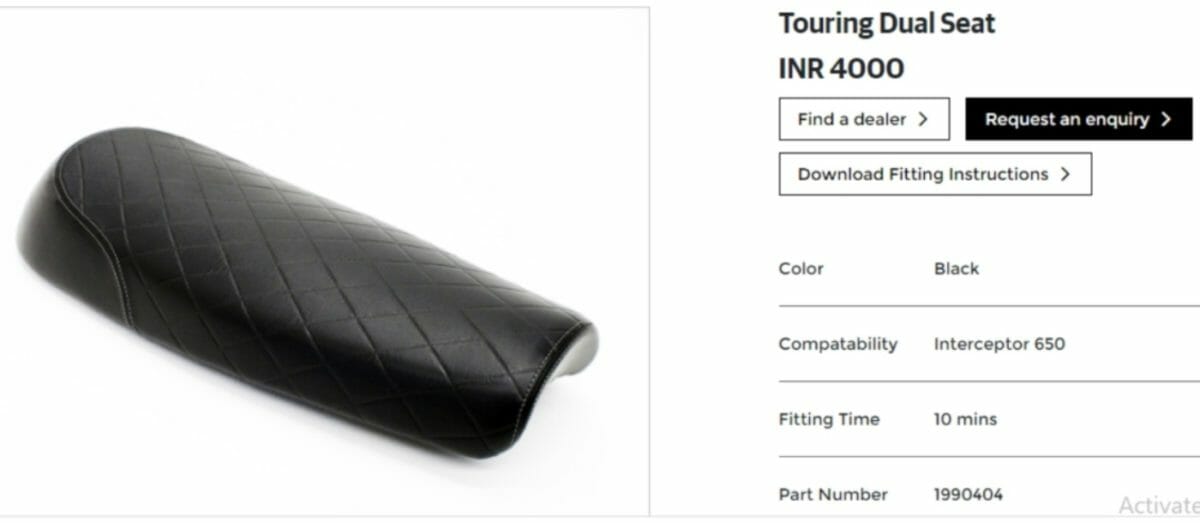This screenshot has width=1200, height=523.
Task: Select part number 1990404
Action: coord(968,494)
